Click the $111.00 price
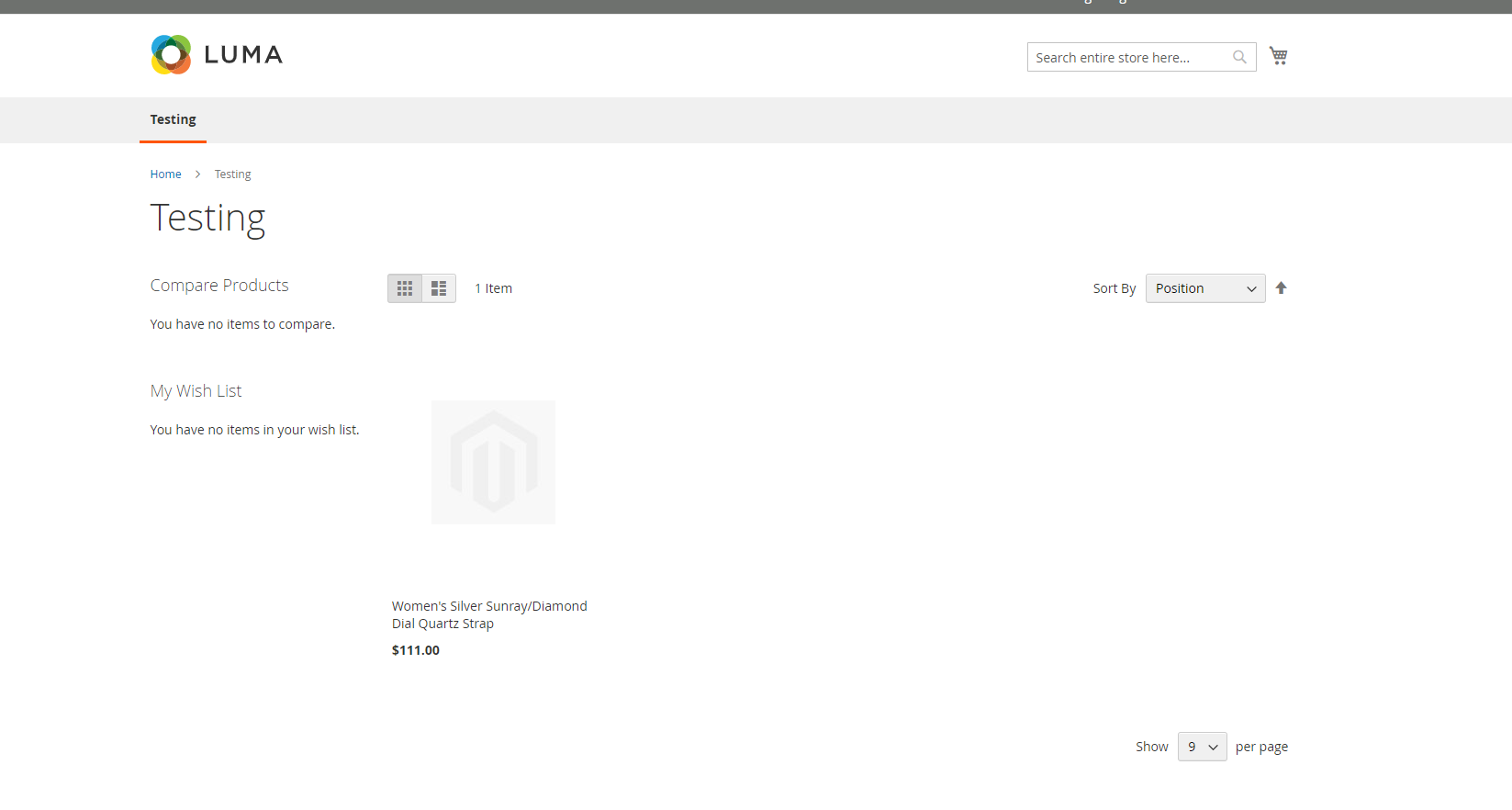 [x=416, y=650]
